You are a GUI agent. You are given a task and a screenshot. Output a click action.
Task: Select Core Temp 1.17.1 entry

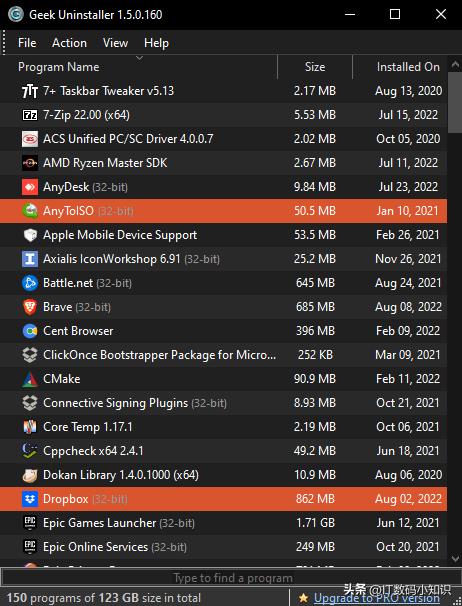(223, 427)
